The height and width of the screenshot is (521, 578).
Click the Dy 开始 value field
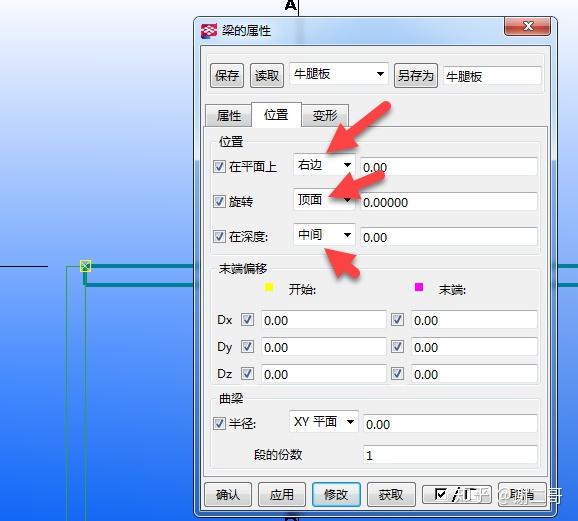coord(324,347)
